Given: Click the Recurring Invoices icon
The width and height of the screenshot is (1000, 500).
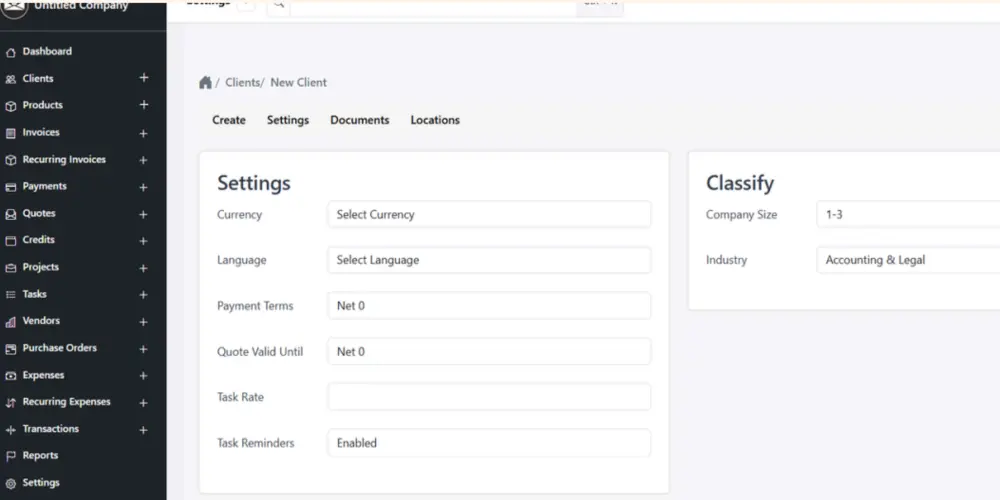Looking at the screenshot, I should tap(10, 160).
